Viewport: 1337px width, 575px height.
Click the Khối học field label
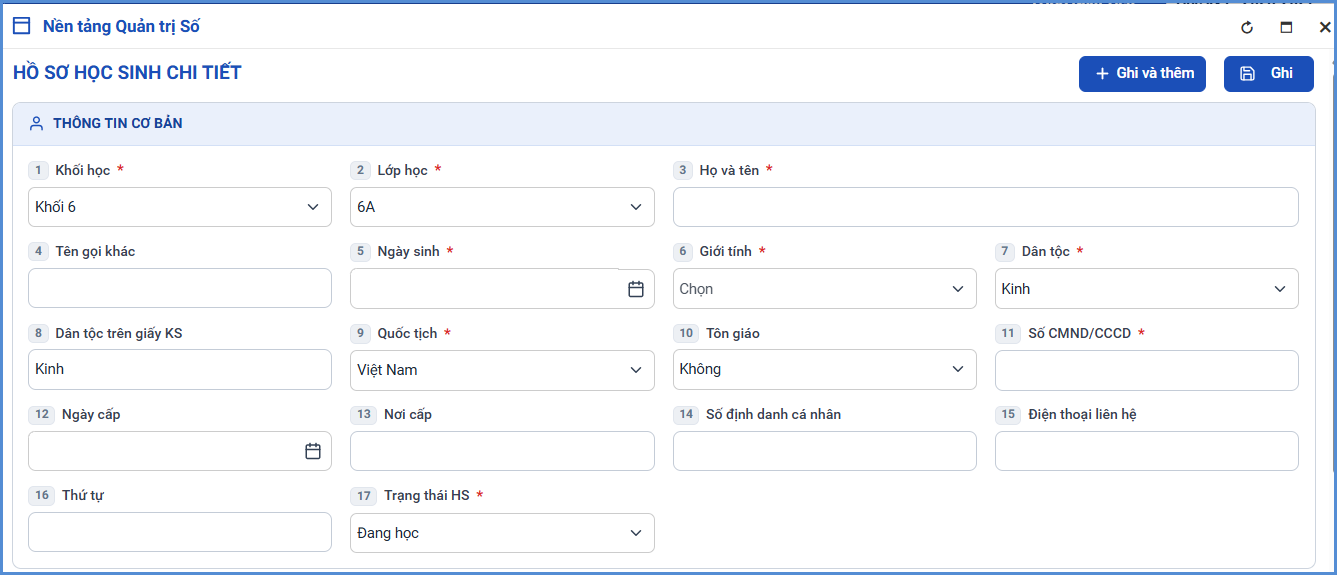pos(83,170)
